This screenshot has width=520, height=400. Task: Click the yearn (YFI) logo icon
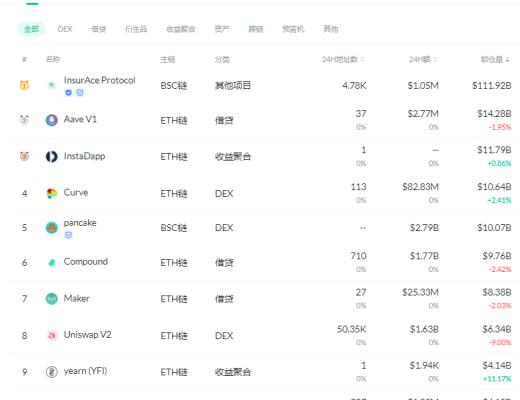52,371
